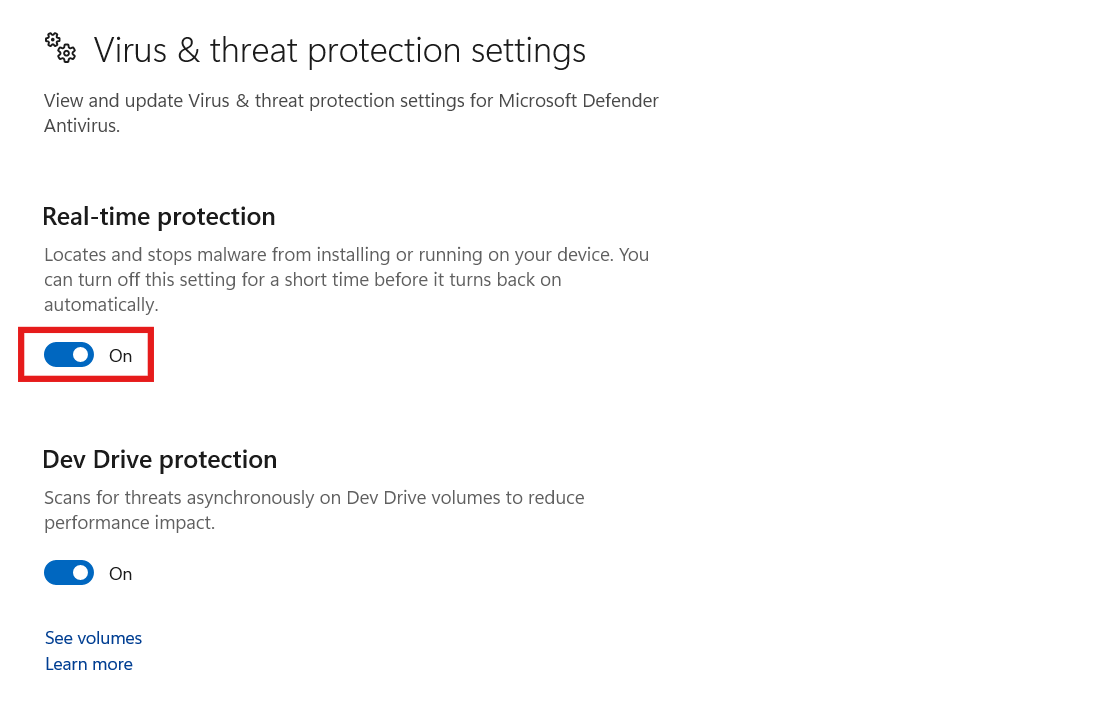Click the knob of the Dev Drive switch
Viewport: 1097px width, 718px height.
point(80,572)
